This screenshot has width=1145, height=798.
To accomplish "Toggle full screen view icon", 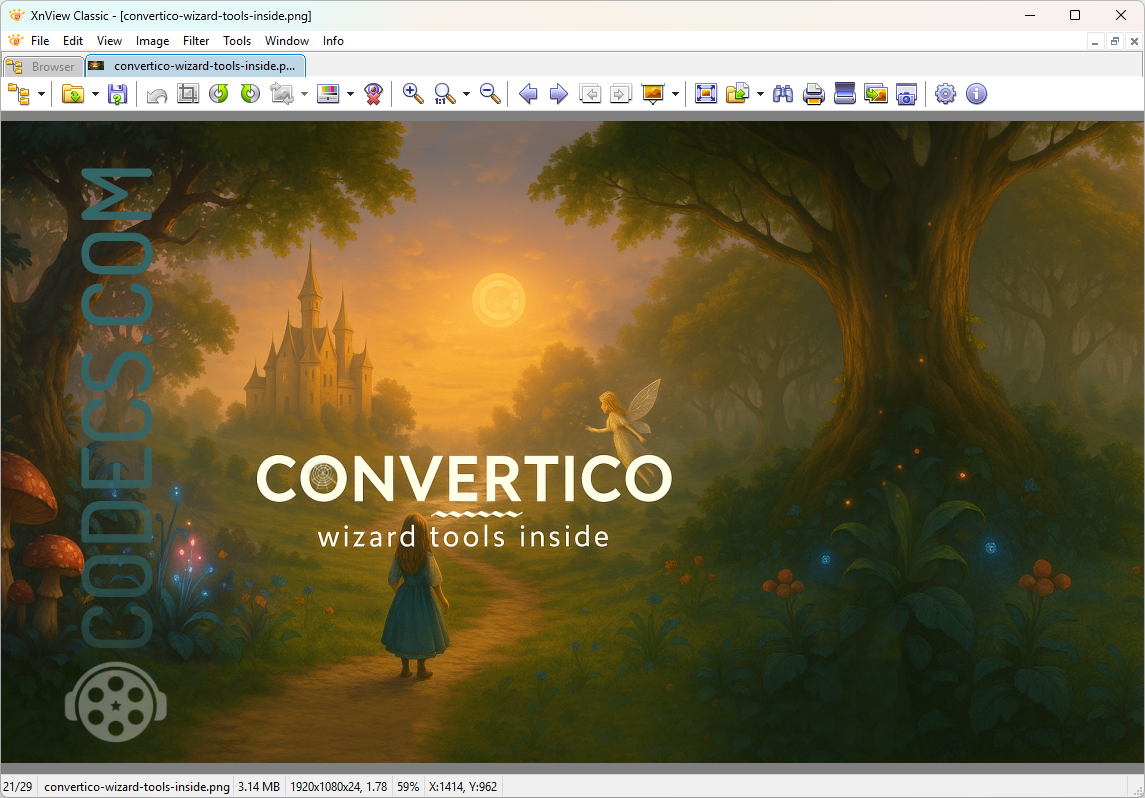I will 706,94.
